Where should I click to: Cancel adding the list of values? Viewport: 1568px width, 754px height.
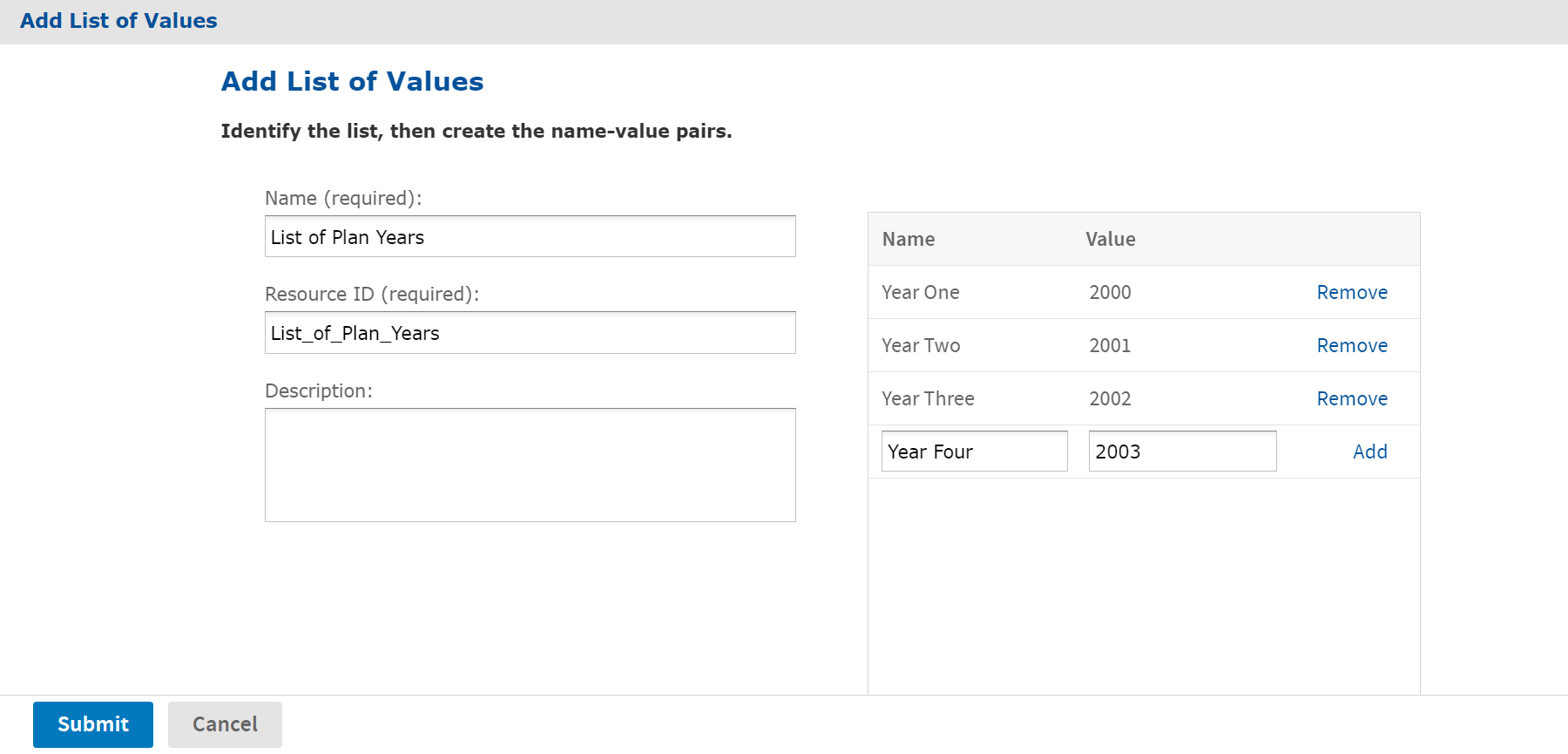(x=225, y=724)
